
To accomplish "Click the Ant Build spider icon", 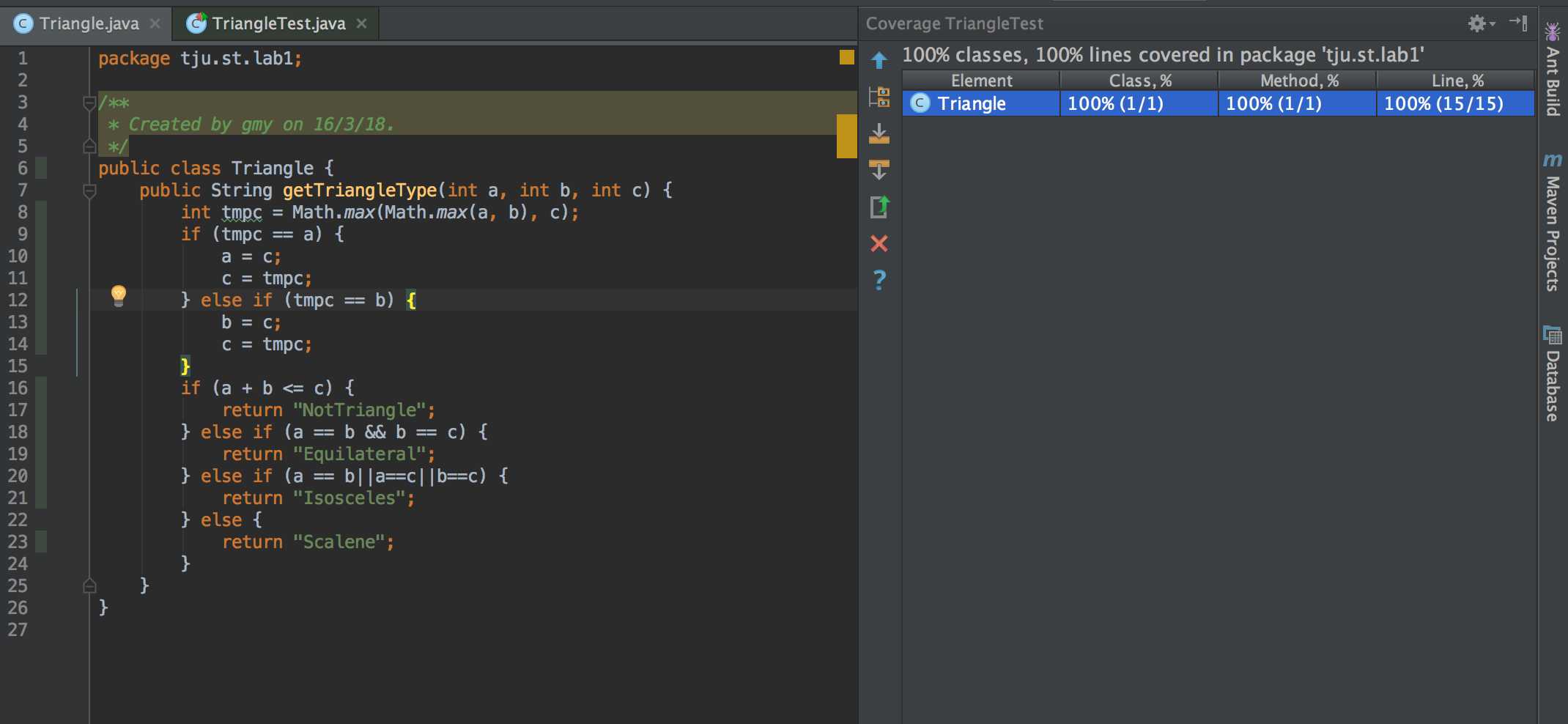I will (x=1552, y=31).
